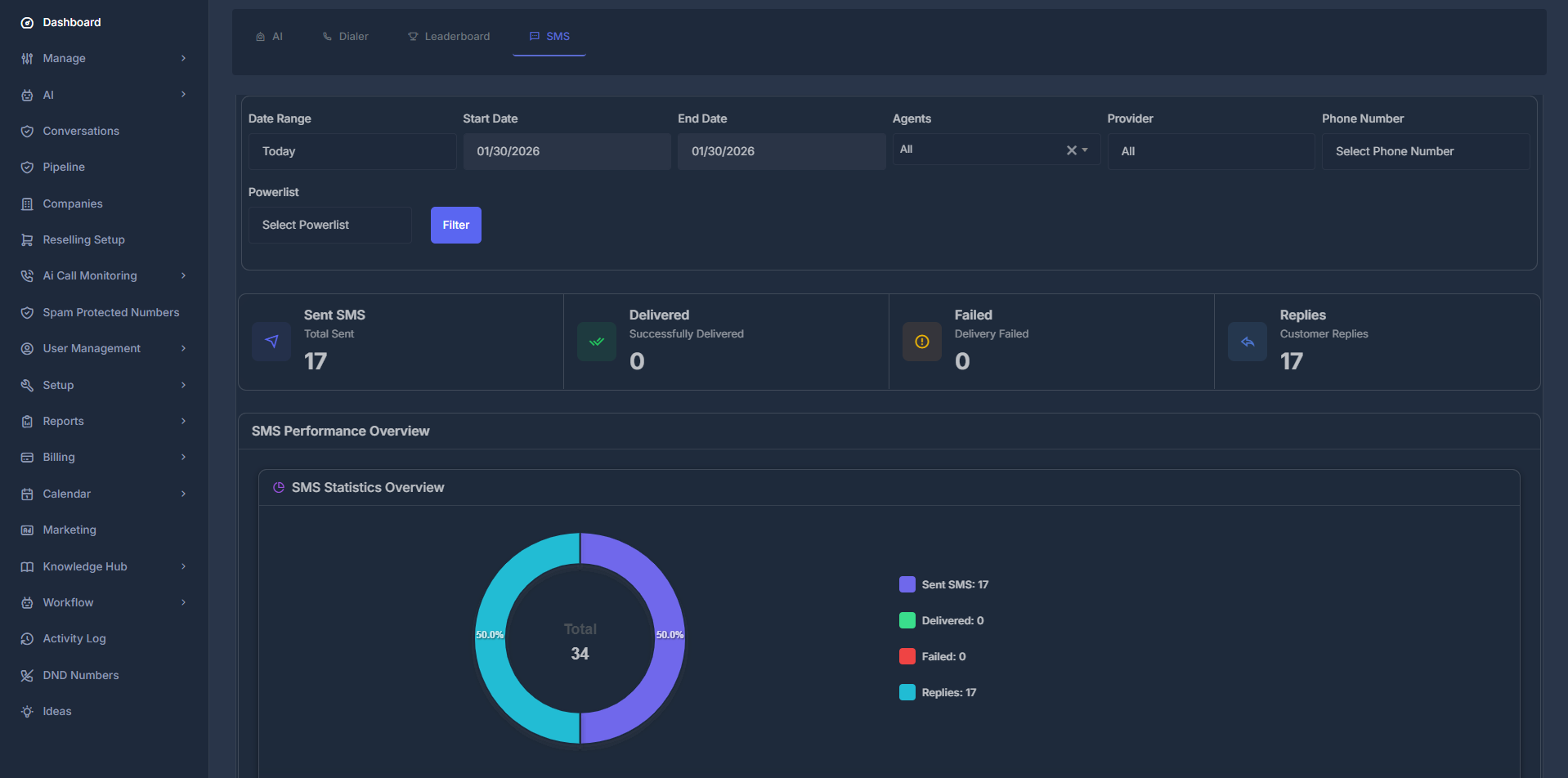Click the End Date field
This screenshot has width=1568, height=778.
[x=782, y=151]
